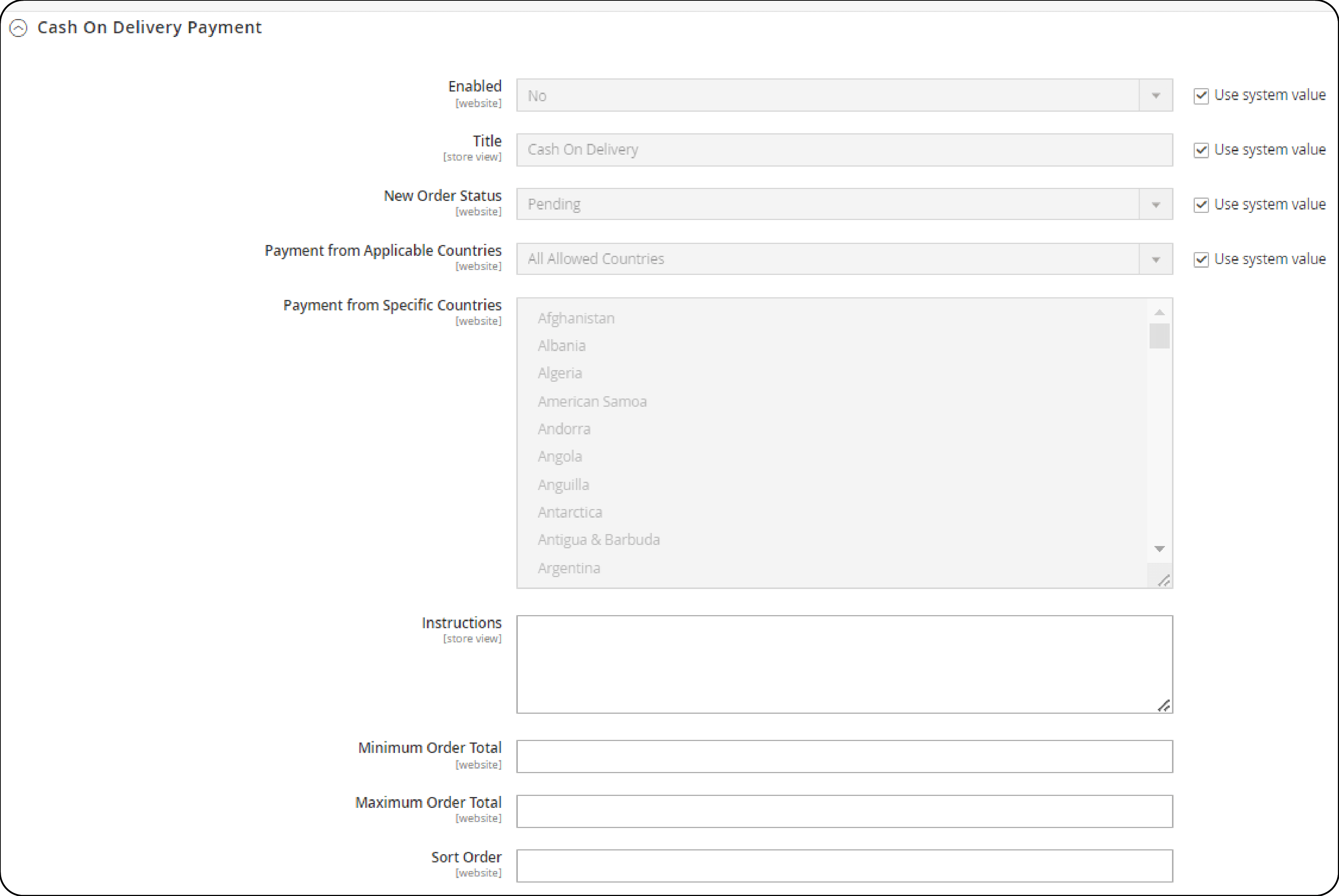This screenshot has height=896, width=1339.
Task: Click the countries list scroll up arrow
Action: coord(1160,312)
